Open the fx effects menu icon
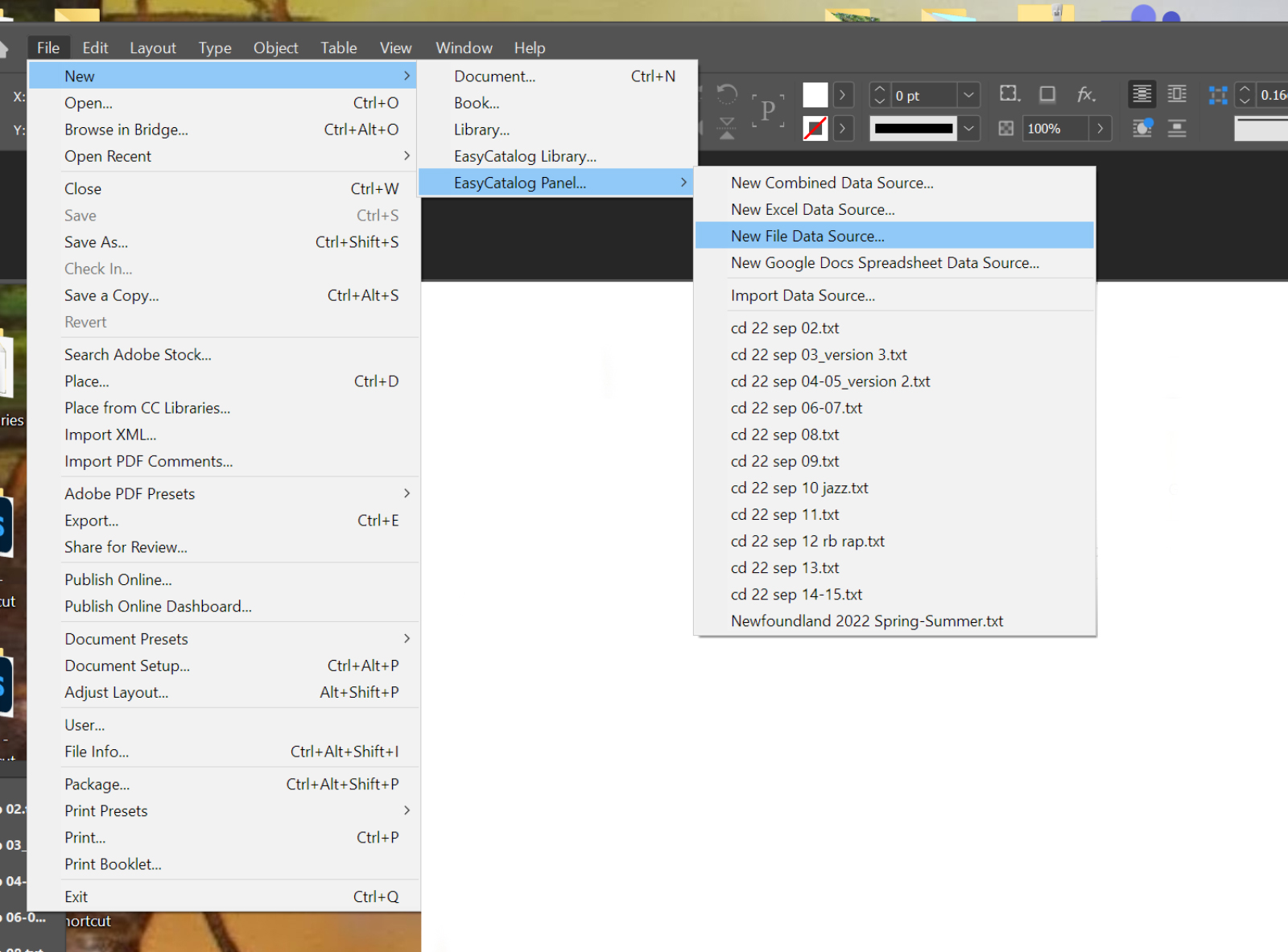 coord(1086,94)
